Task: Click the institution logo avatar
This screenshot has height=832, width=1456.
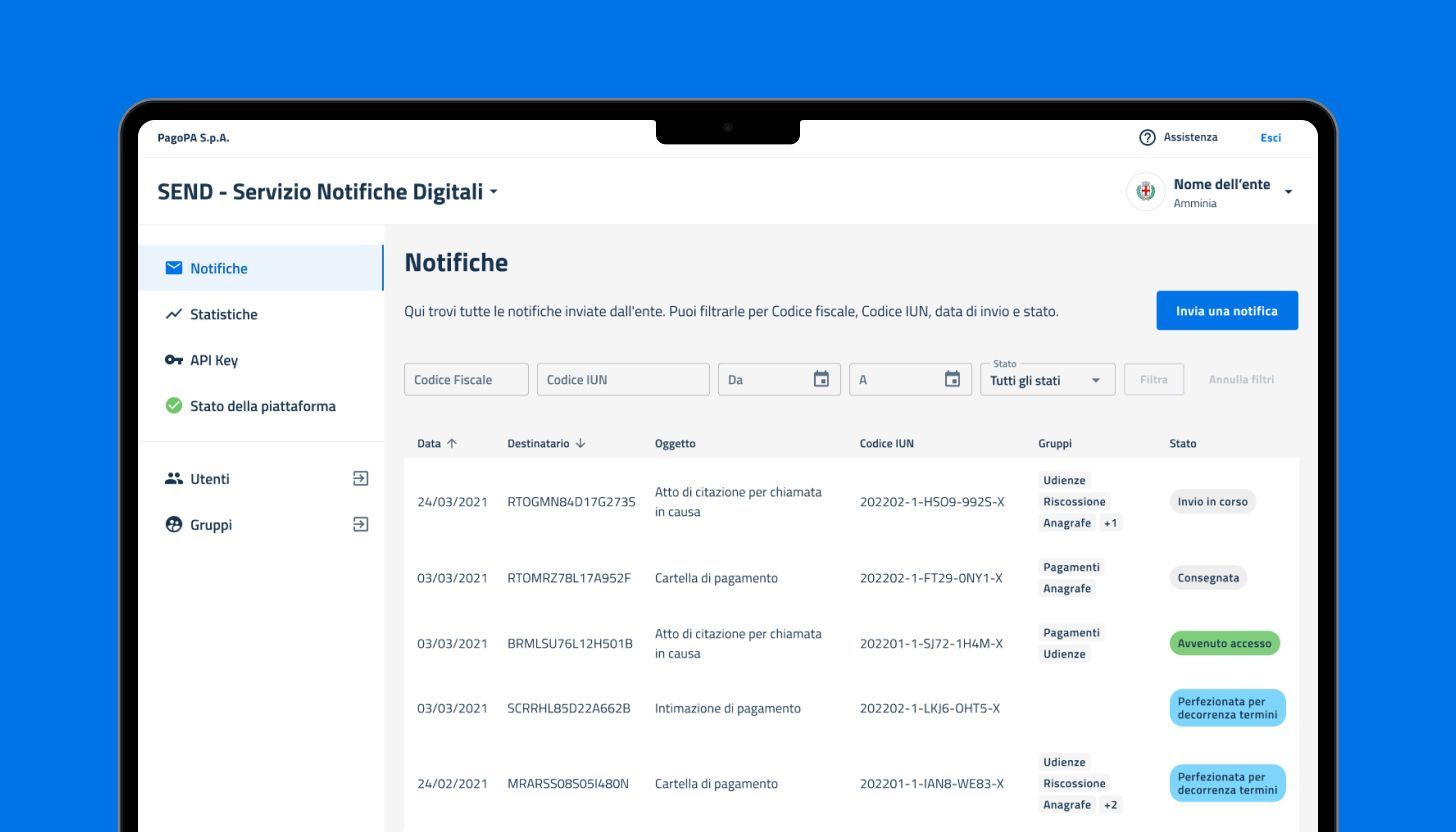Action: (1146, 192)
